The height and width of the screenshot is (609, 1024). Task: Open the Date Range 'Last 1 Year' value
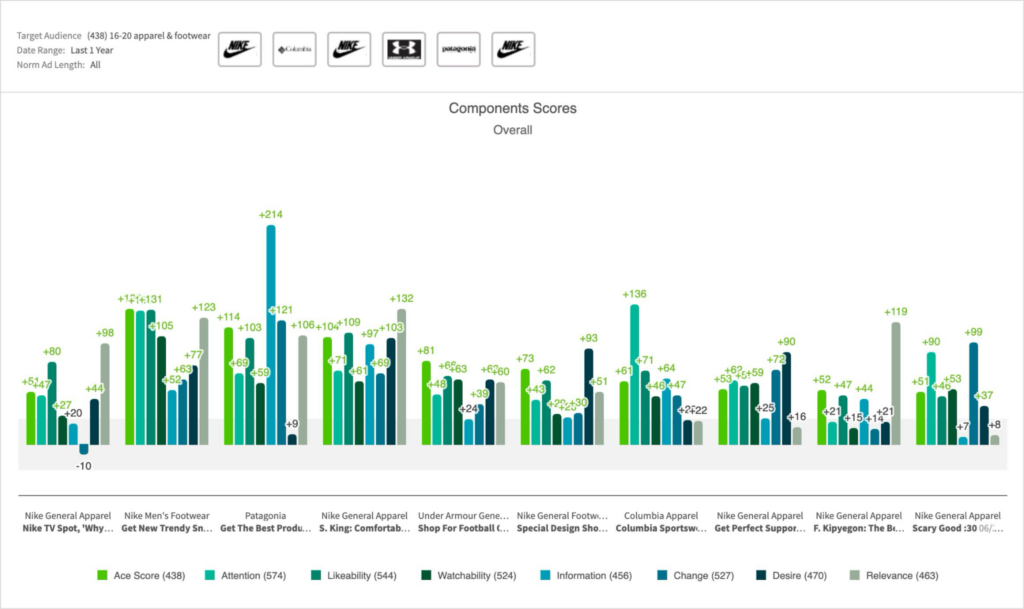tap(92, 50)
